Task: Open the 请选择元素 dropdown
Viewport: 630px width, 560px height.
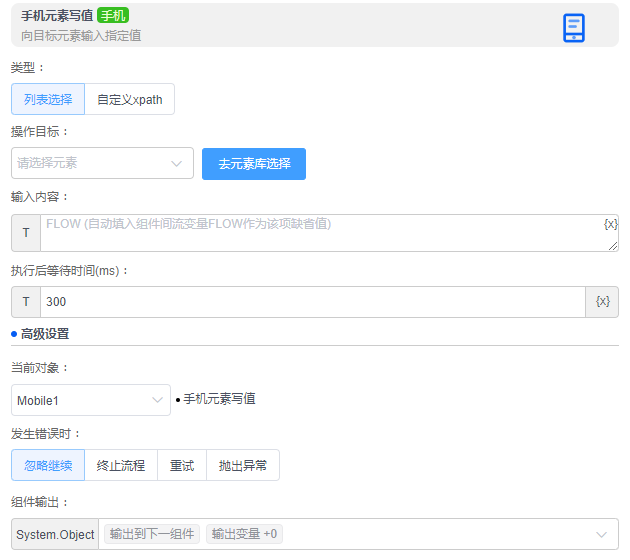Action: point(102,163)
